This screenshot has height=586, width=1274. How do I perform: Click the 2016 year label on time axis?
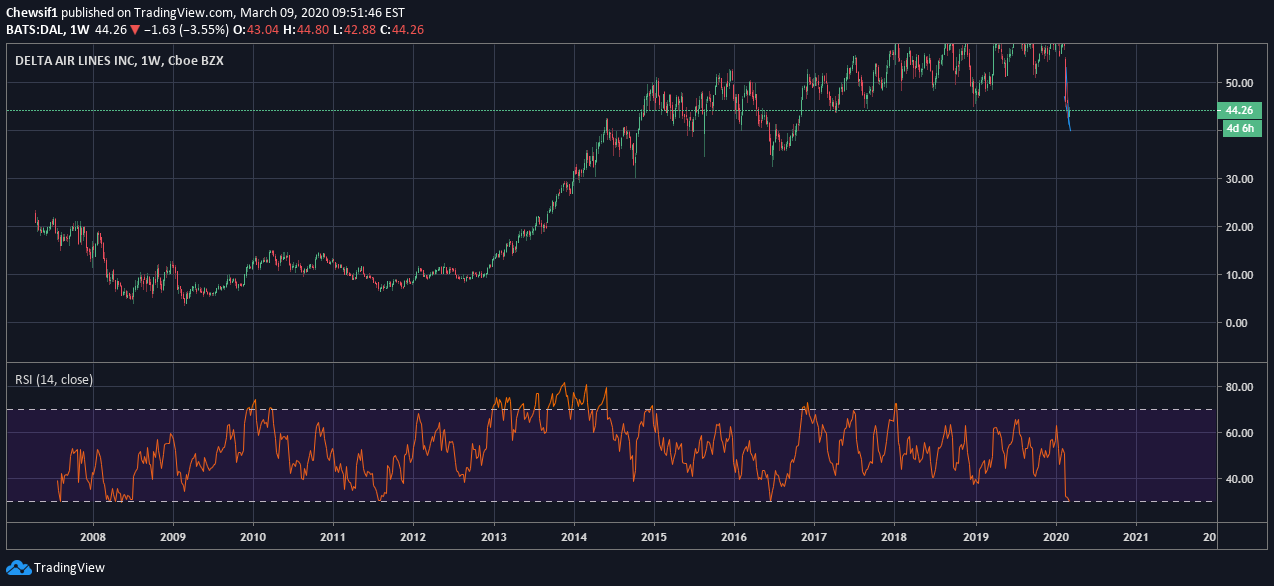[734, 537]
